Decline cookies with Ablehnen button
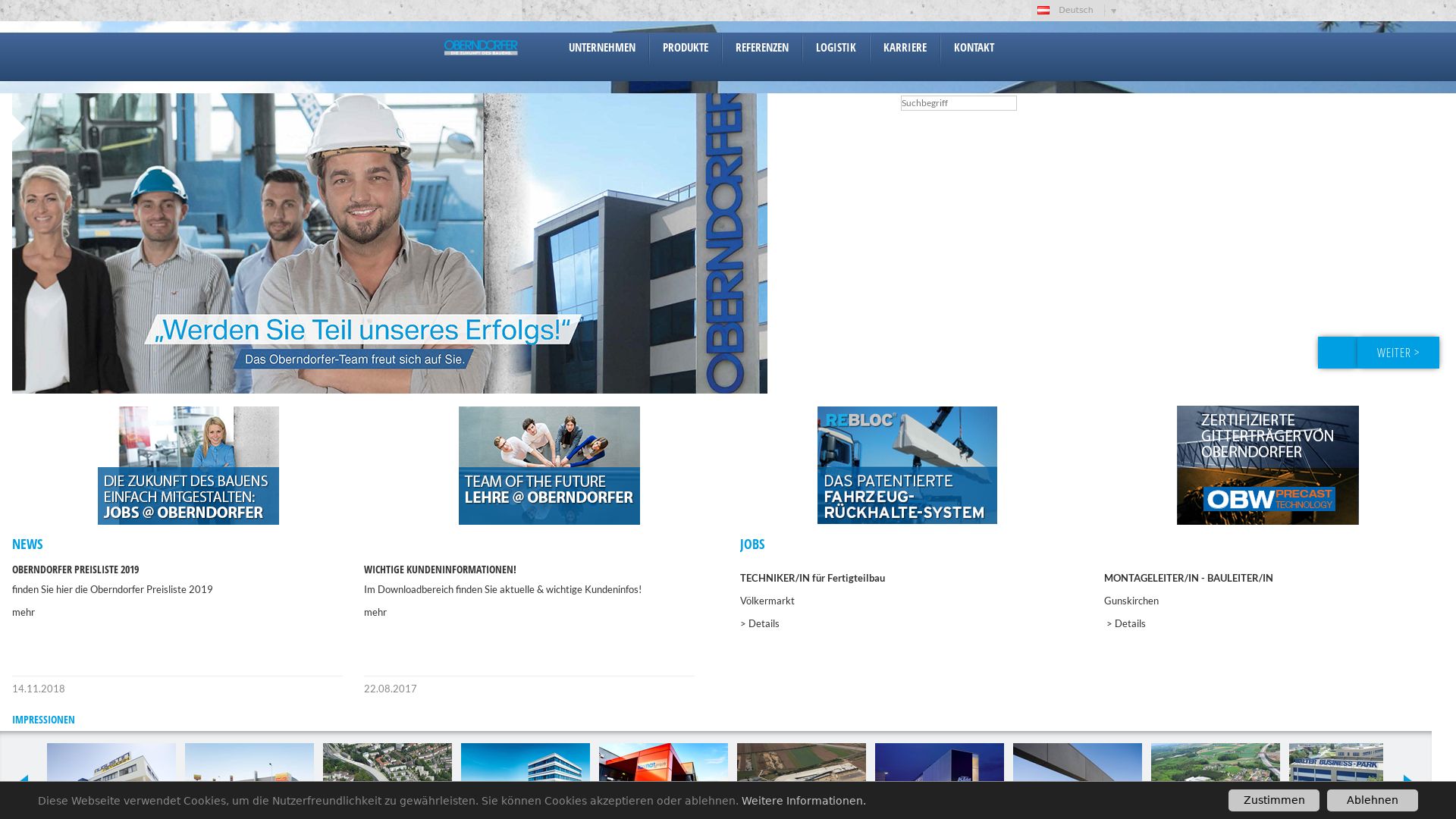The image size is (1456, 819). click(x=1373, y=800)
